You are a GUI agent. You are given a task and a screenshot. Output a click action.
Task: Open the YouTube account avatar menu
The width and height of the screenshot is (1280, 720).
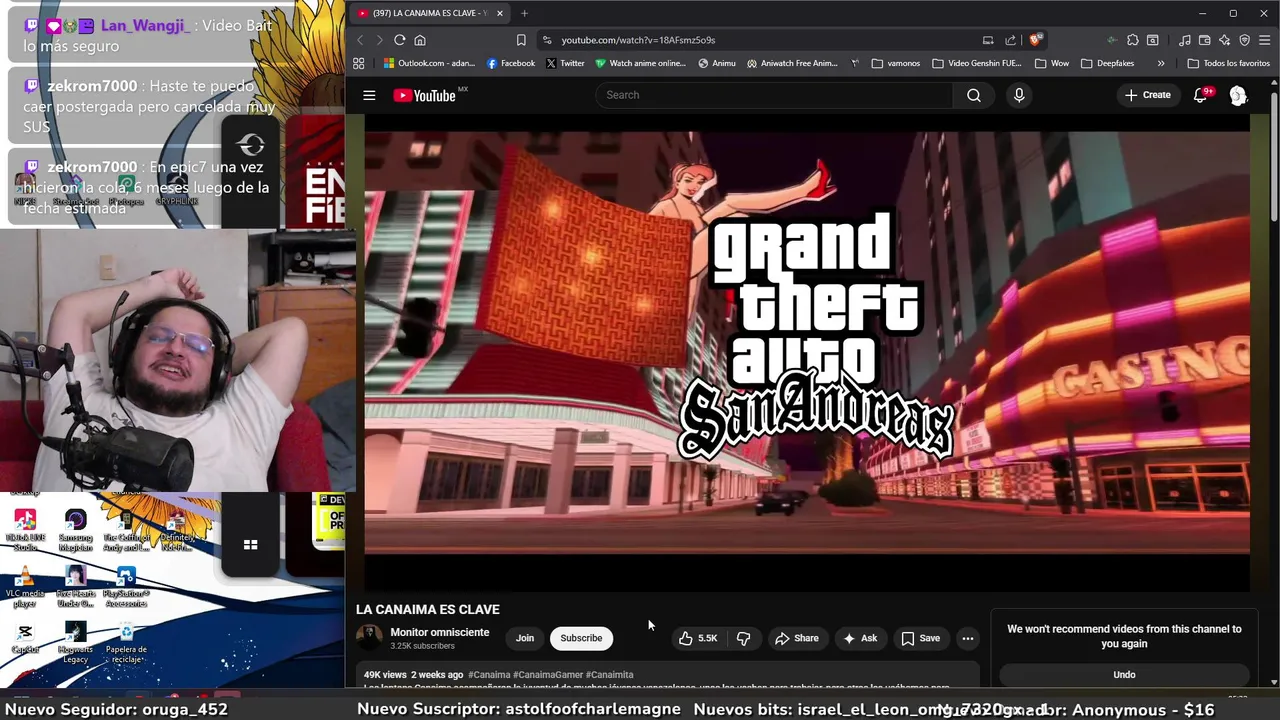(1238, 95)
